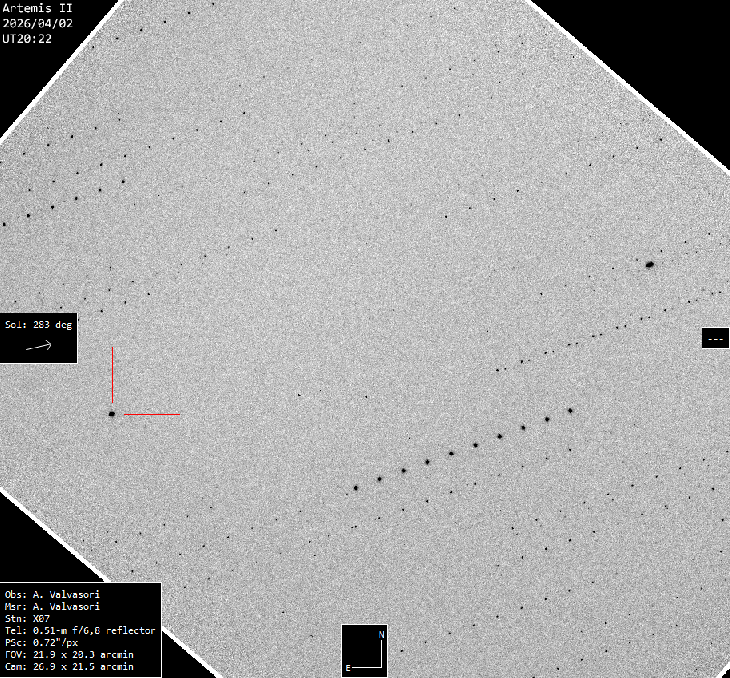This screenshot has width=730, height=678.
Task: Click the date '2026/04/02' label
Action: click(37, 23)
